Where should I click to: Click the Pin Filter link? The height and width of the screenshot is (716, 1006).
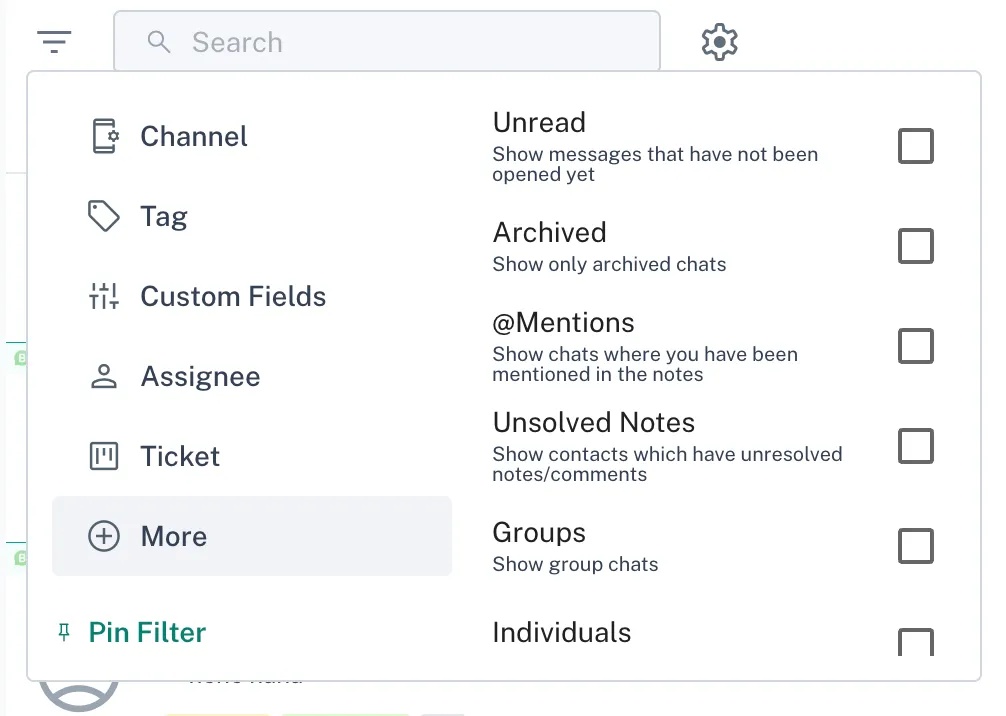click(147, 632)
